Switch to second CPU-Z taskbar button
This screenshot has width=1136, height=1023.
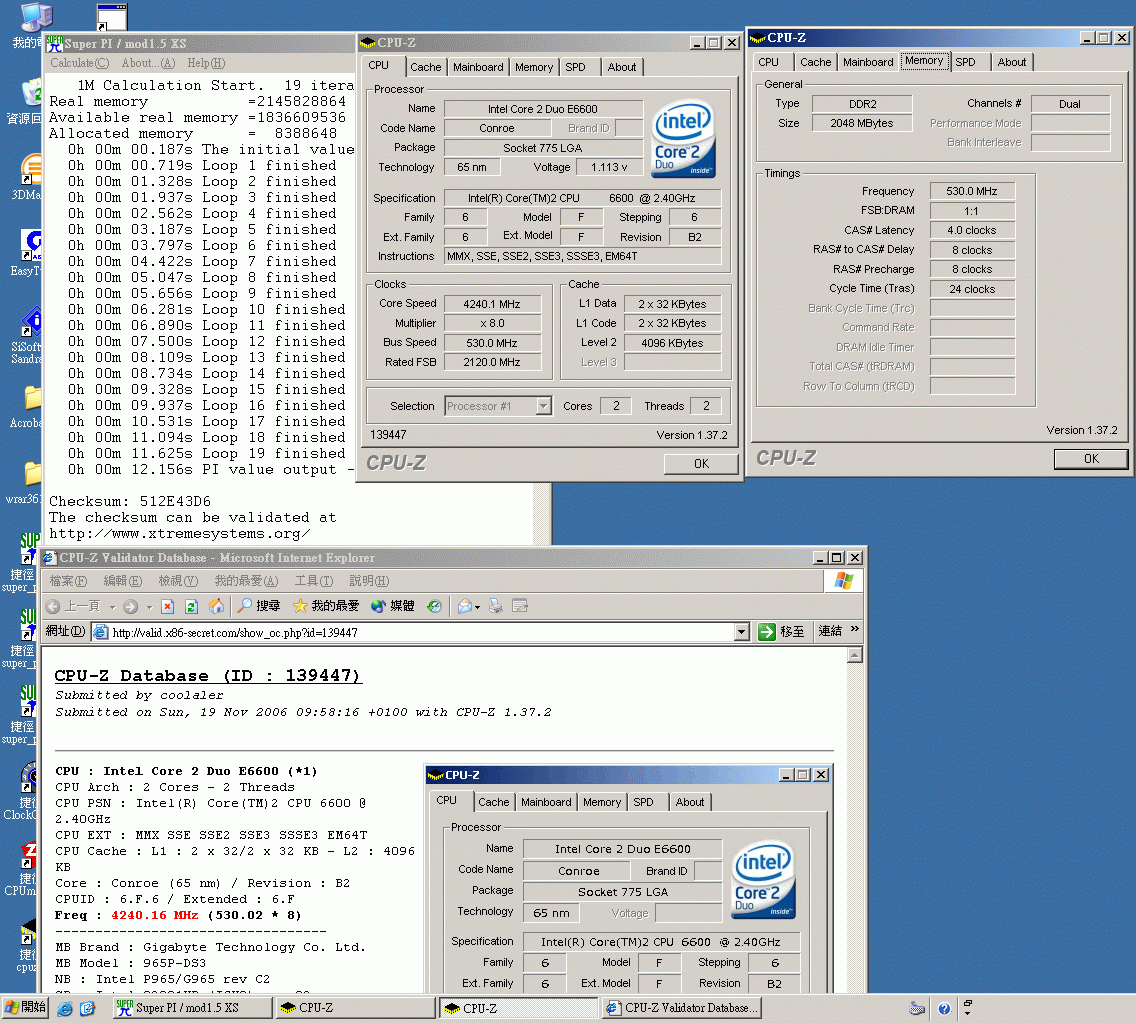coord(519,1008)
